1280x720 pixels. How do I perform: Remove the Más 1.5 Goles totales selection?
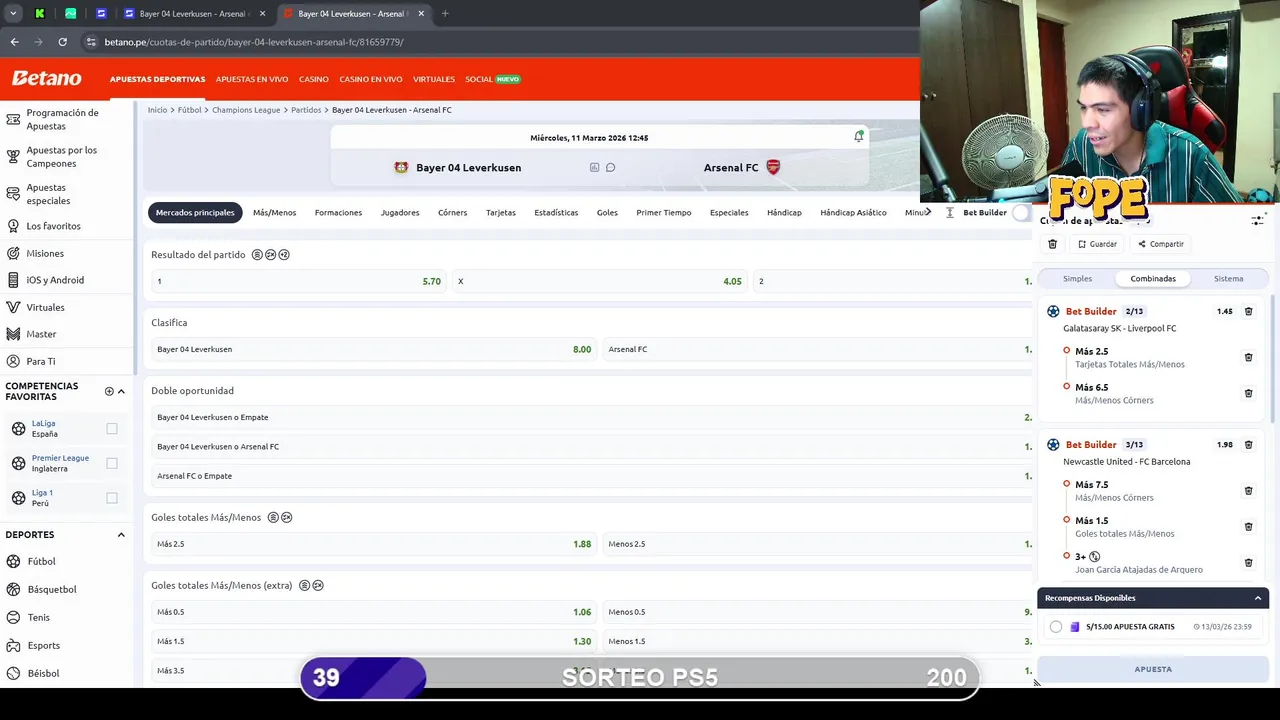1248,526
